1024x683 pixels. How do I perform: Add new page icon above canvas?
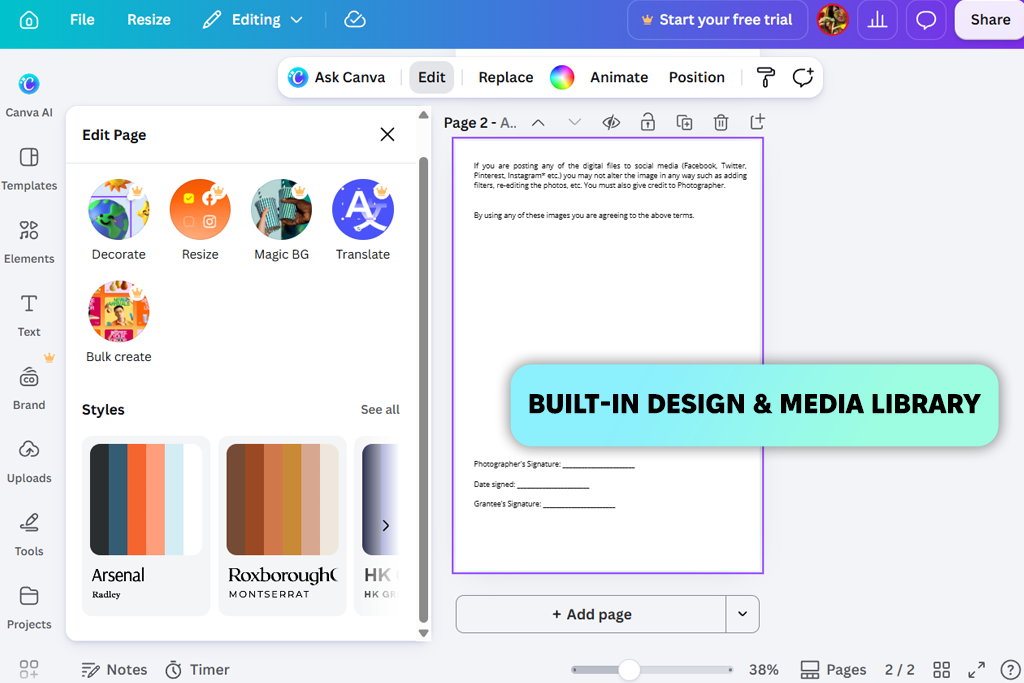[x=758, y=122]
